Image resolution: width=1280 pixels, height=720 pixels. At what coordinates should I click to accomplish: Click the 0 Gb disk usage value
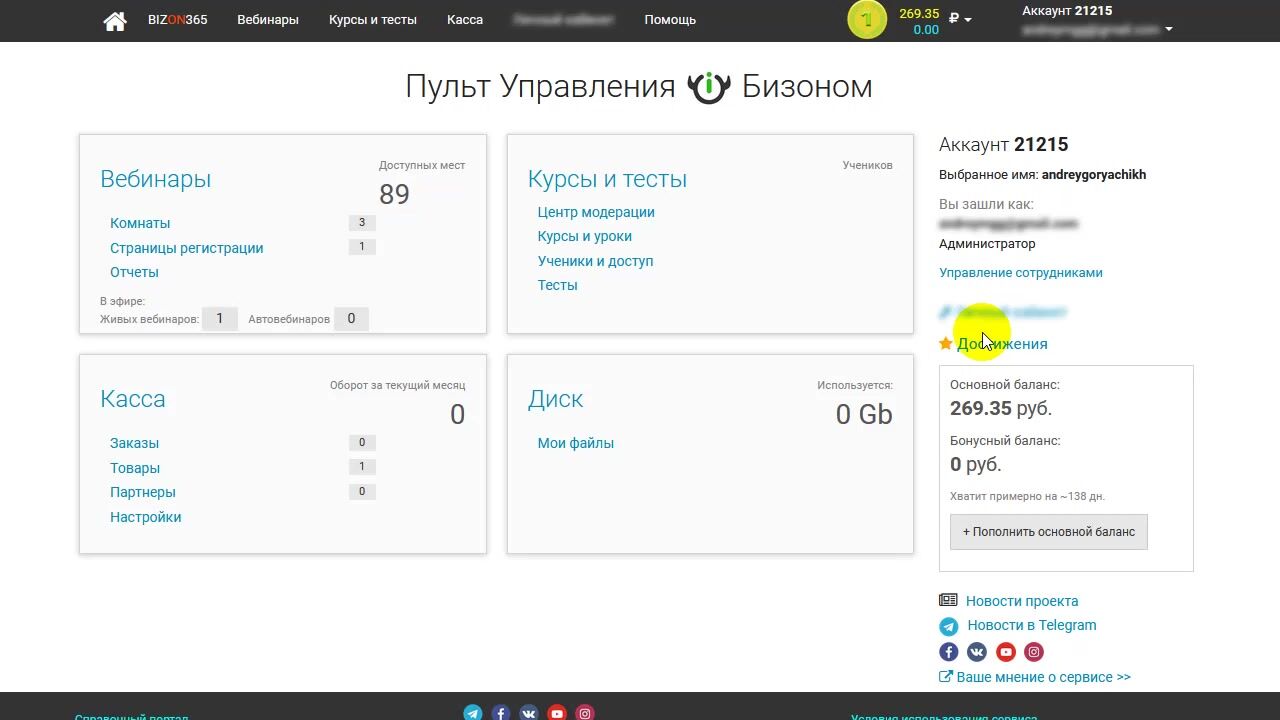coord(864,414)
